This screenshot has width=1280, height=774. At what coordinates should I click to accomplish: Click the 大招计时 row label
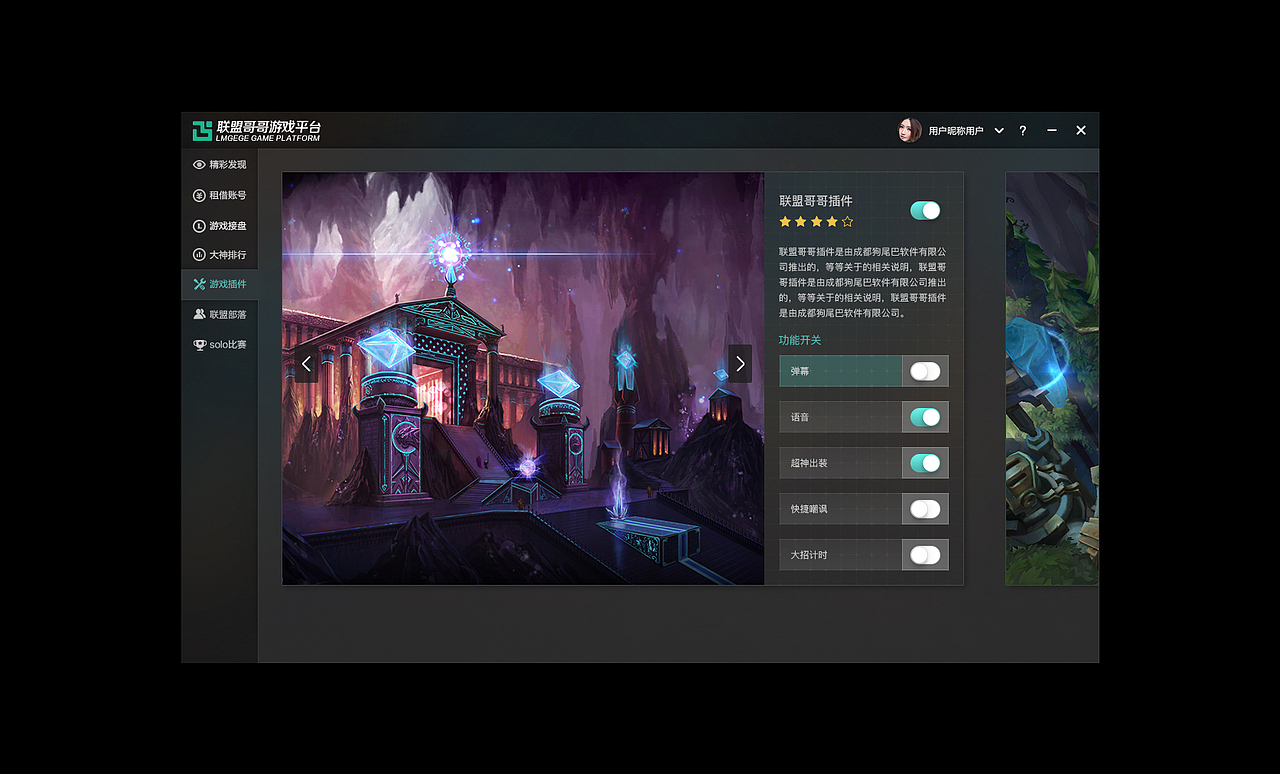pyautogui.click(x=809, y=555)
